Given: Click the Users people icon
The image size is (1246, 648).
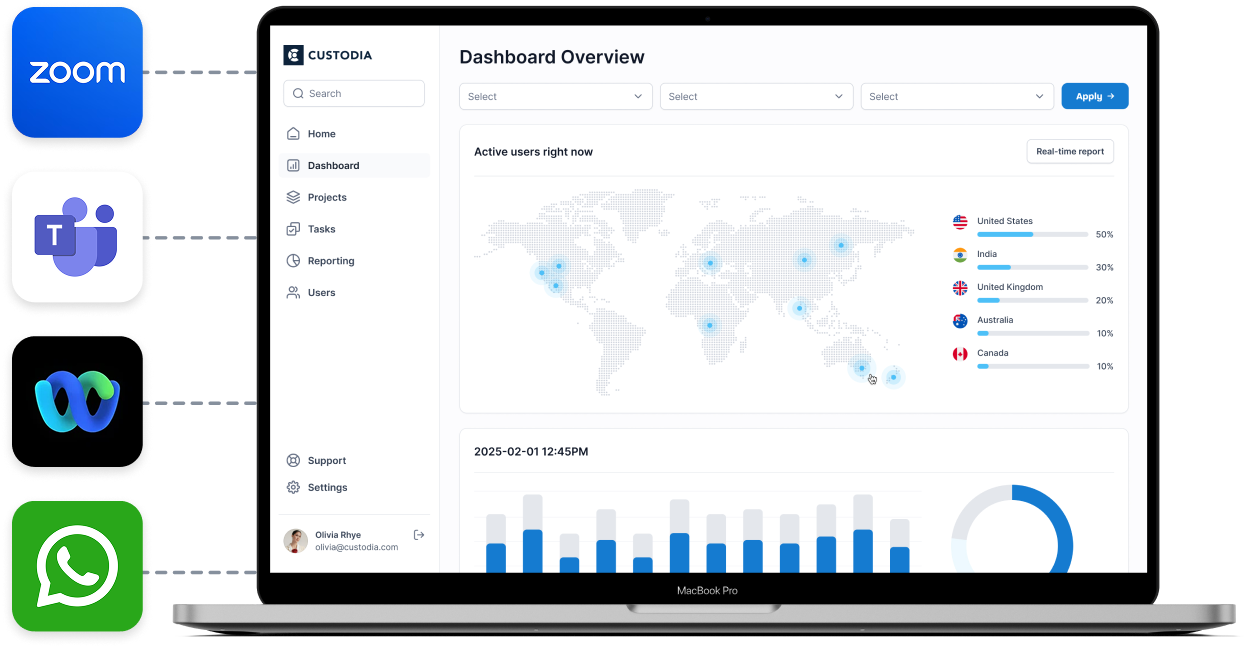Looking at the screenshot, I should [293, 293].
